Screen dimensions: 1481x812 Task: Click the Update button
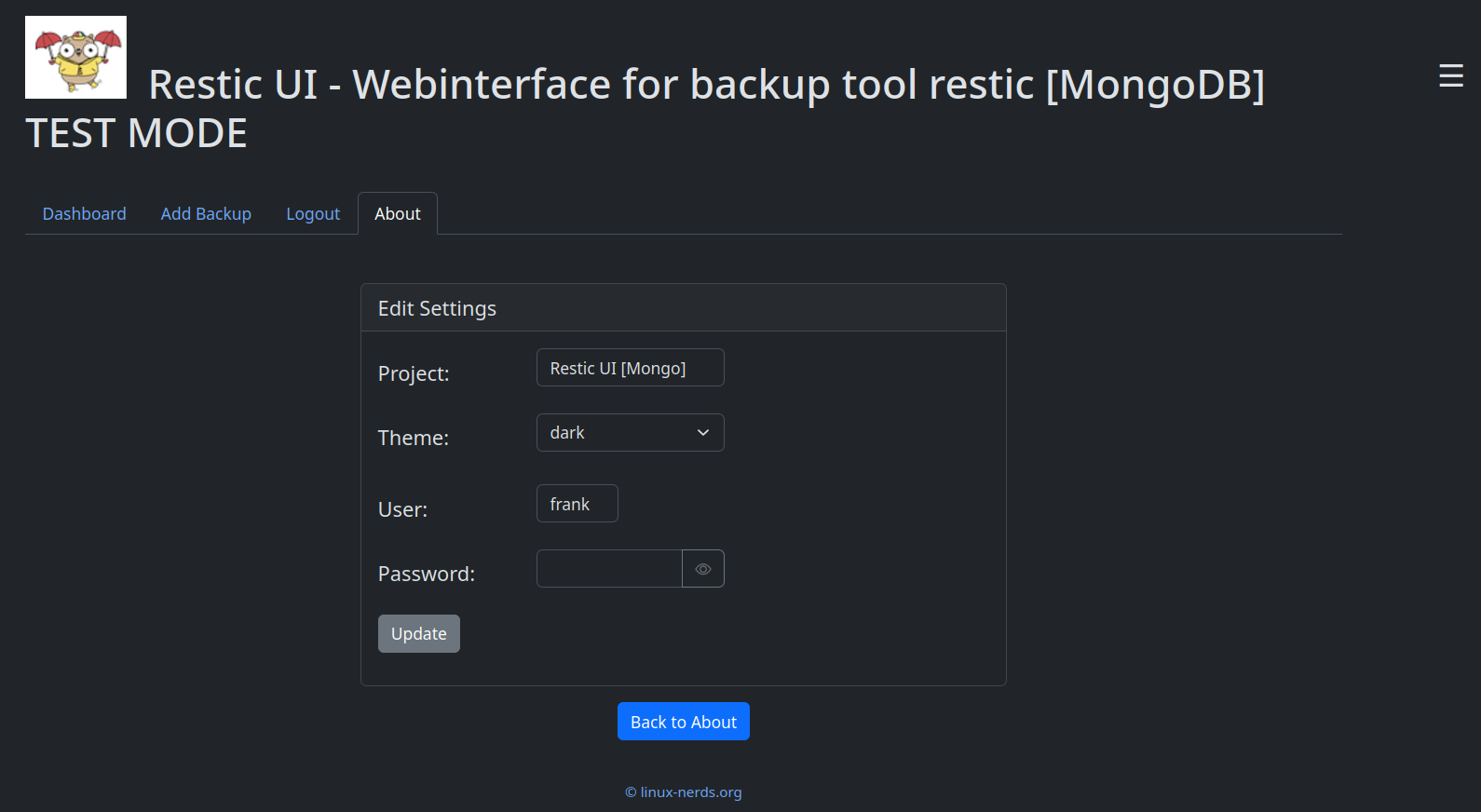pyautogui.click(x=419, y=634)
